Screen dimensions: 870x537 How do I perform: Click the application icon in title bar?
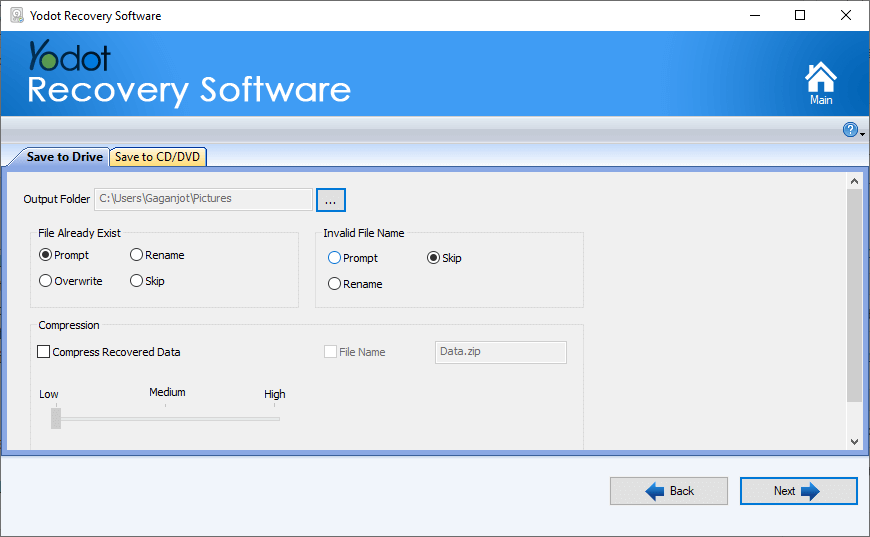pyautogui.click(x=17, y=16)
